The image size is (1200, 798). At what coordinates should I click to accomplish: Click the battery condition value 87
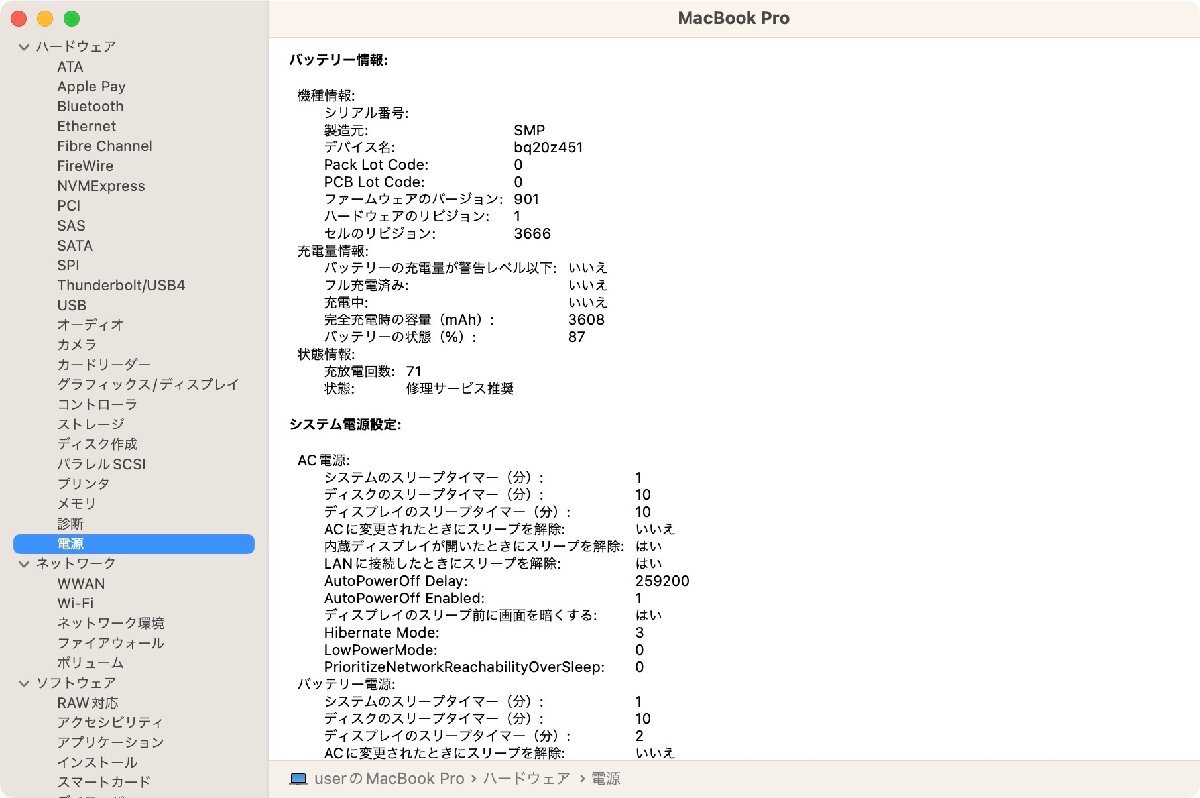[x=577, y=337]
